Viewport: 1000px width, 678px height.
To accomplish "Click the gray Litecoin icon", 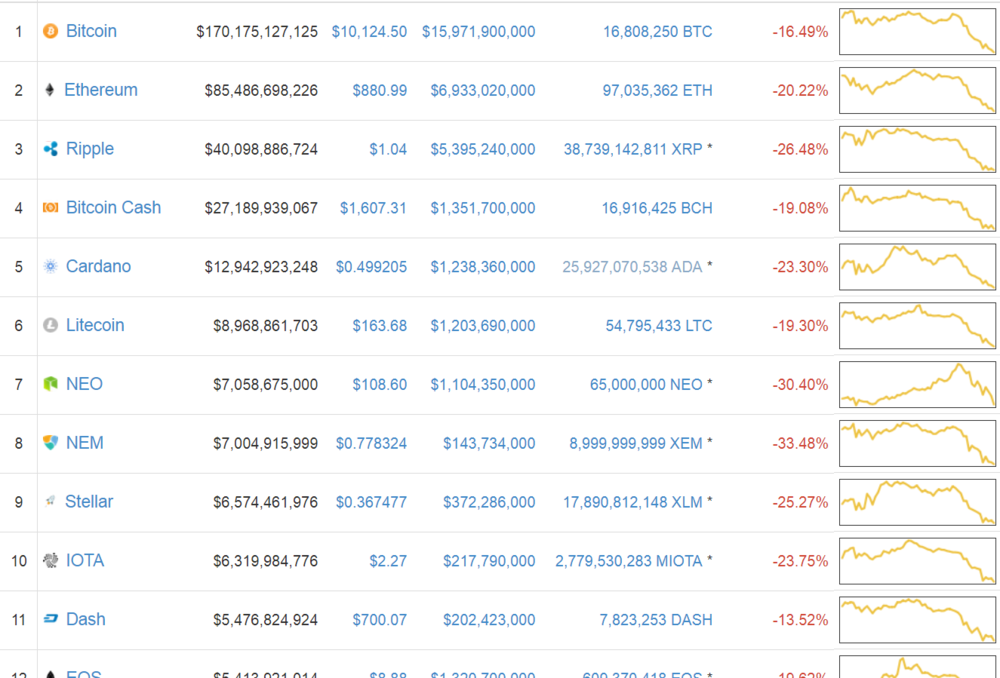I will coord(51,326).
